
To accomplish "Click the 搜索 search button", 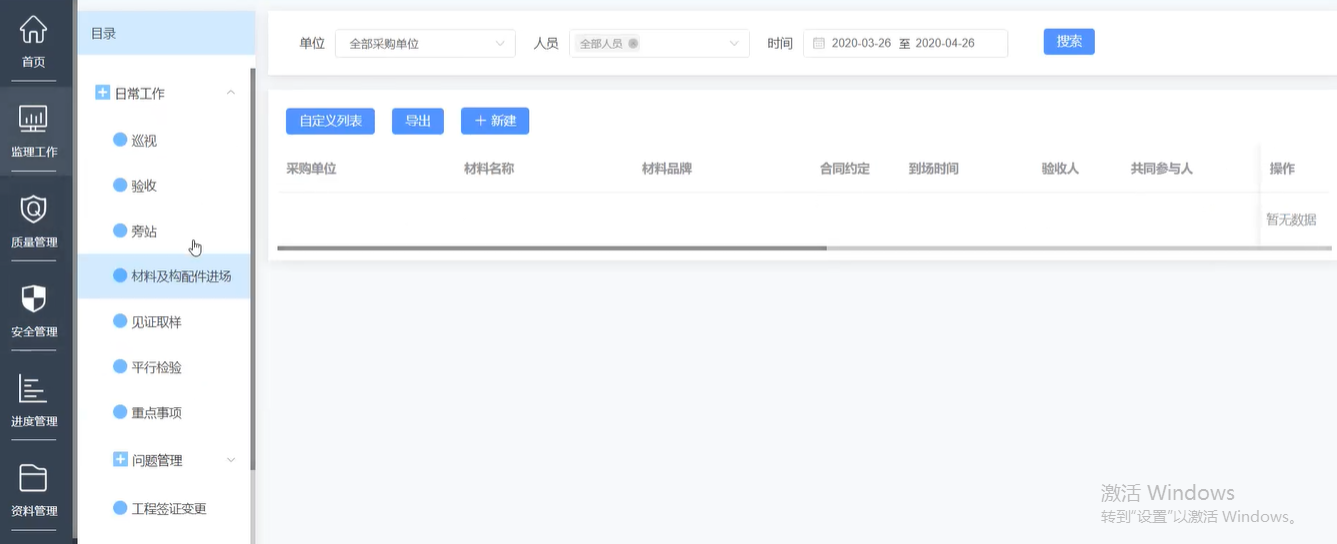I will (x=1069, y=41).
